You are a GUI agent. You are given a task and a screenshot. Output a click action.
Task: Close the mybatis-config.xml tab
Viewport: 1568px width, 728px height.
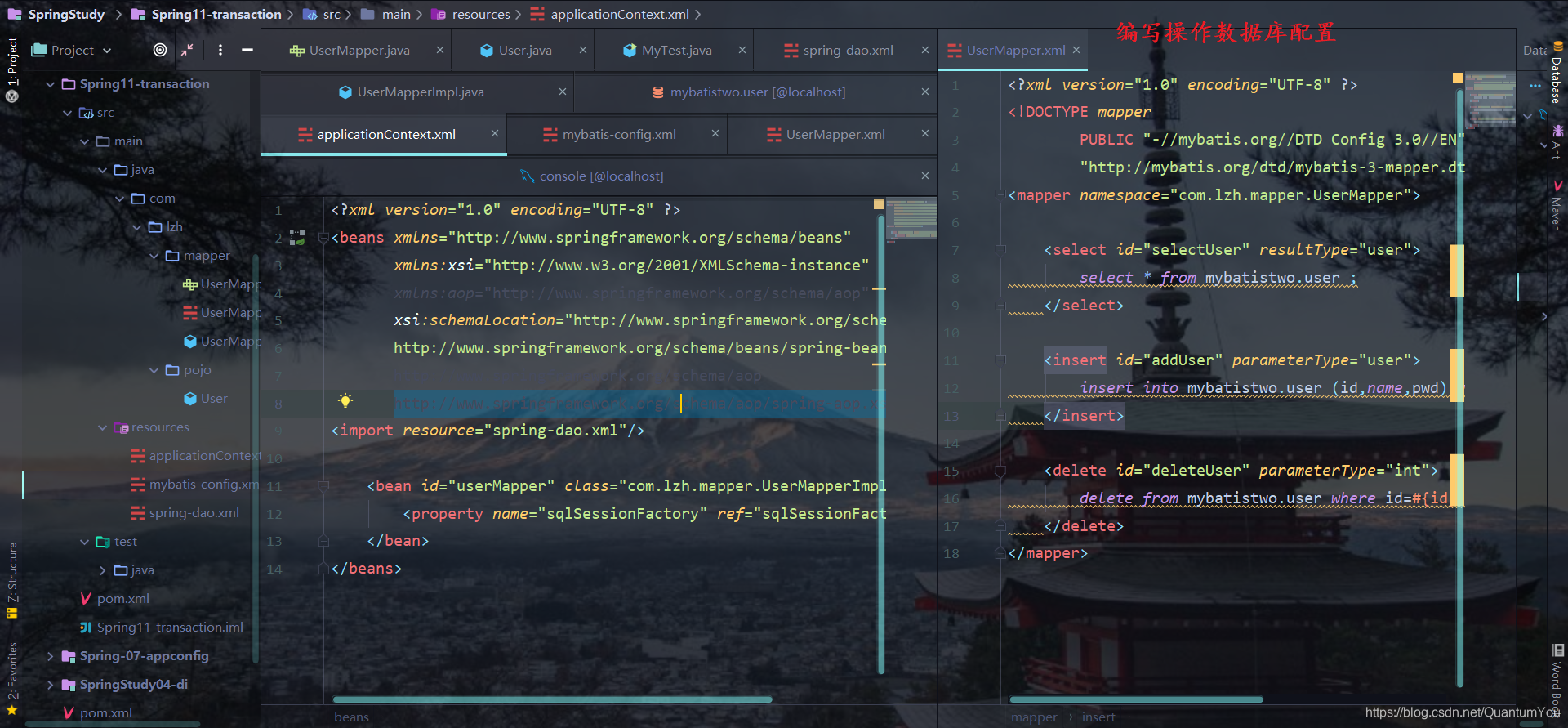click(x=715, y=133)
